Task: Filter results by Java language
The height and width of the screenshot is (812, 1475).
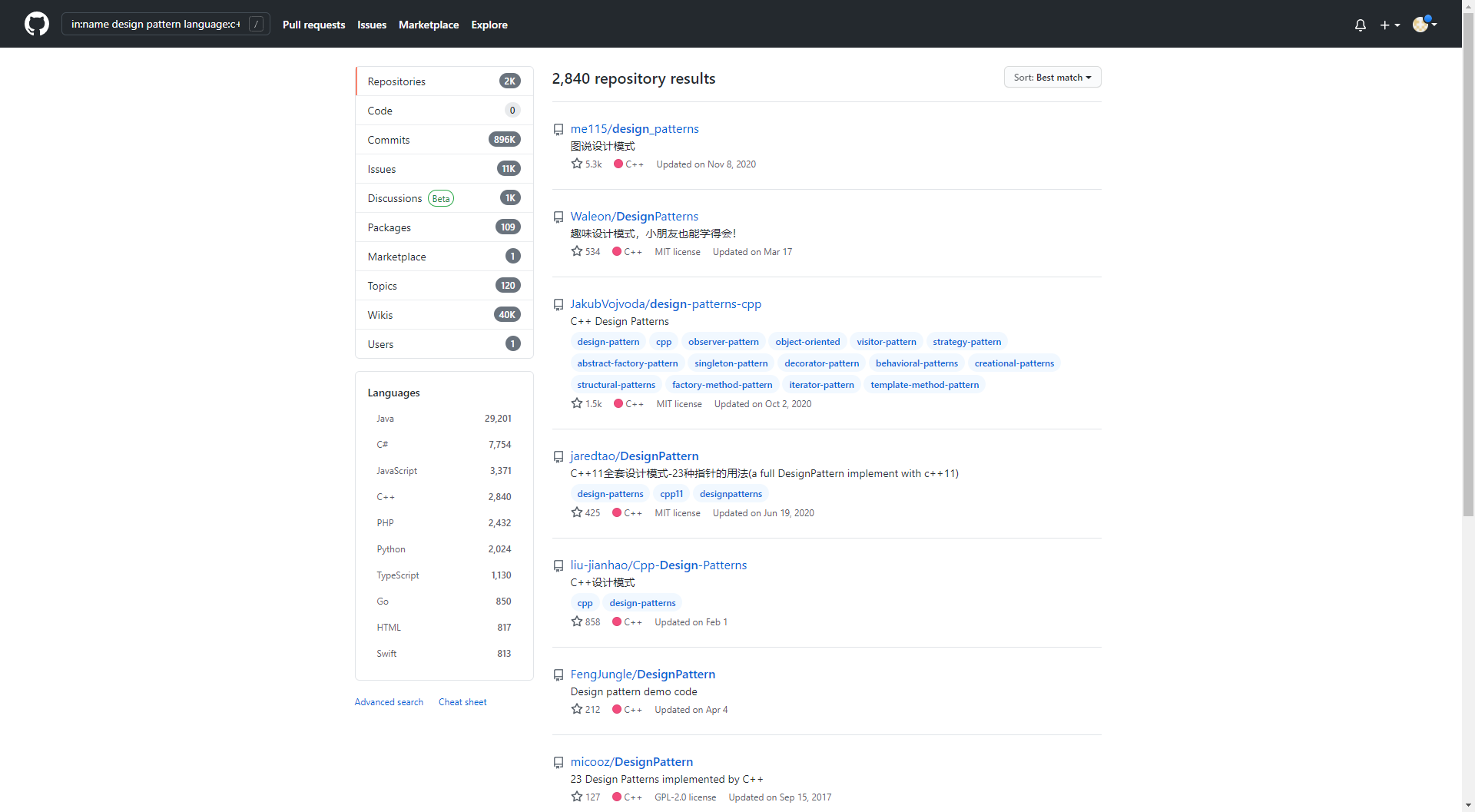Action: [385, 419]
